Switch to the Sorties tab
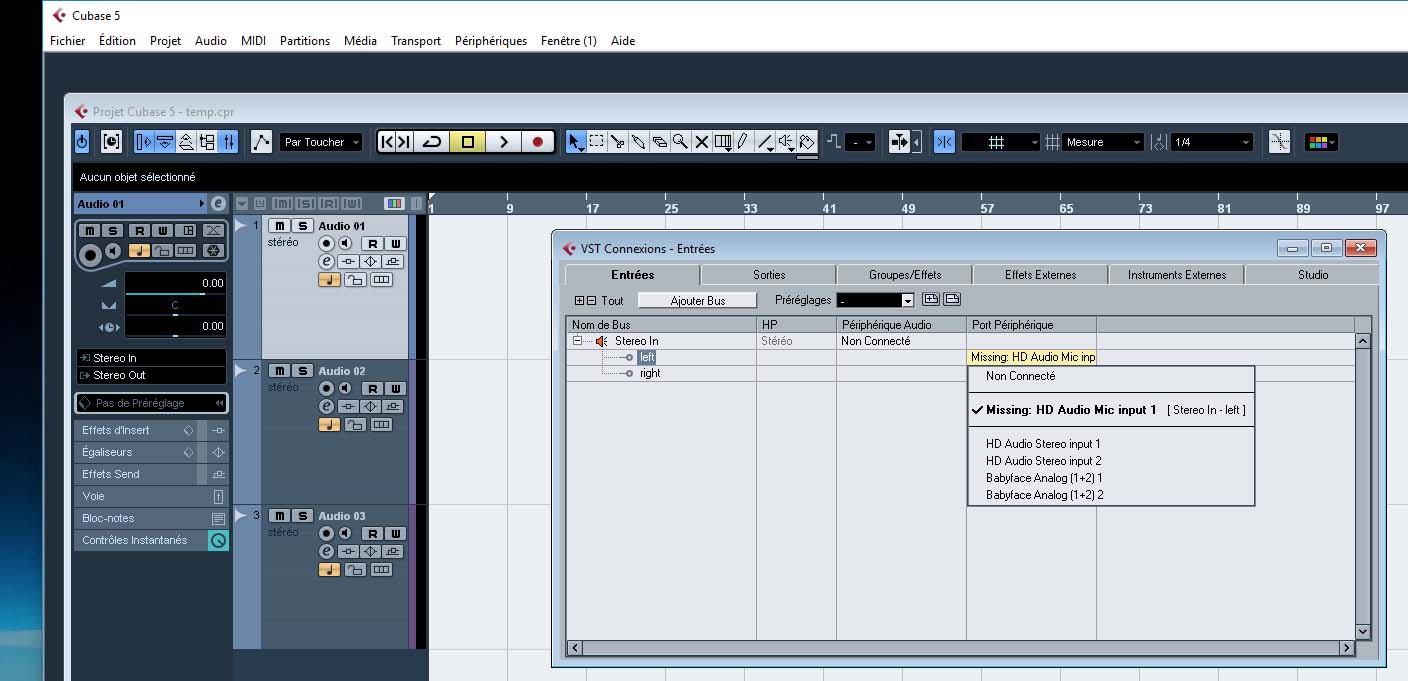The height and width of the screenshot is (681, 1408). [x=768, y=274]
